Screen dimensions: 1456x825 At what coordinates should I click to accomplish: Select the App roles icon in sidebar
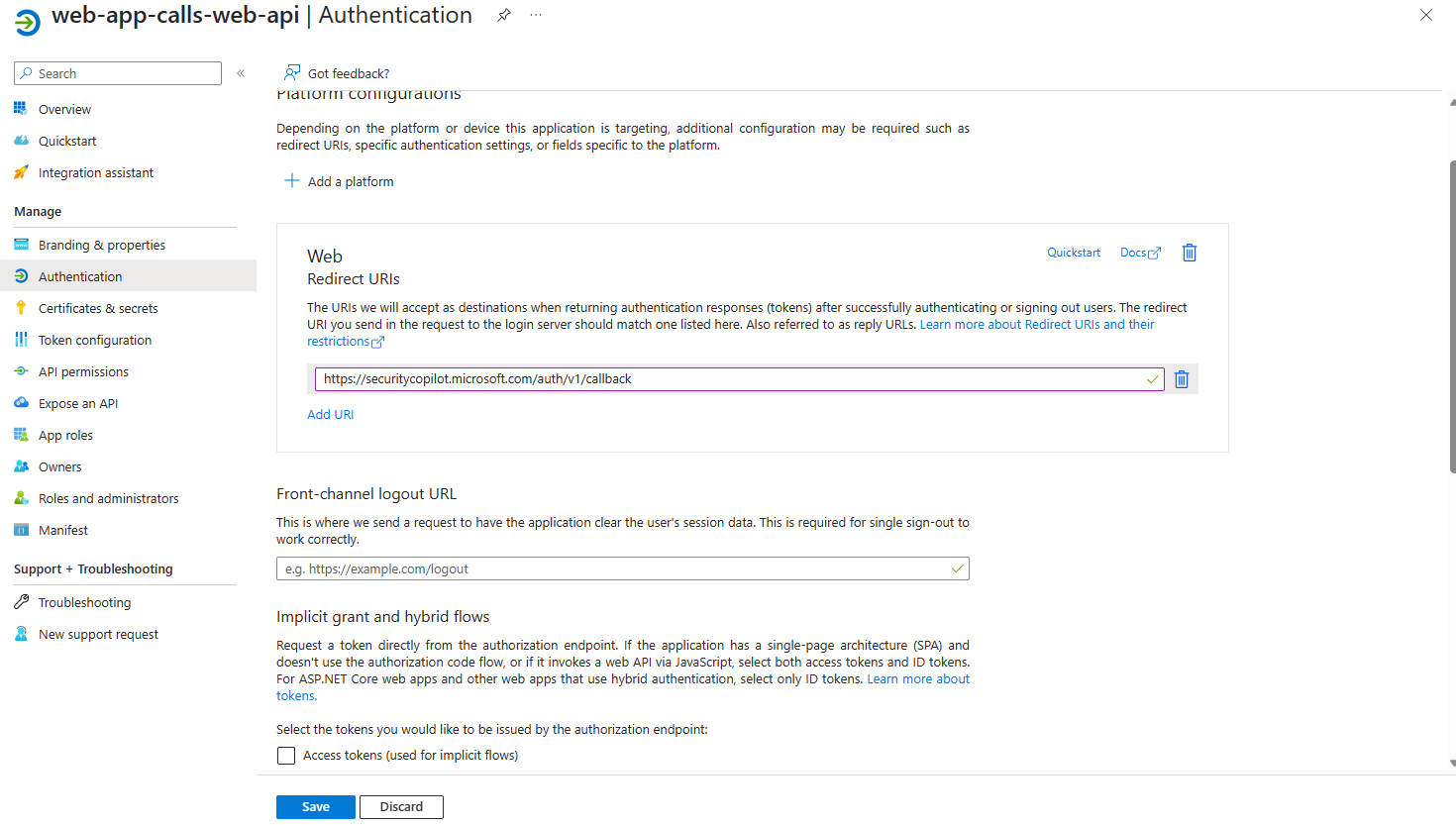21,435
